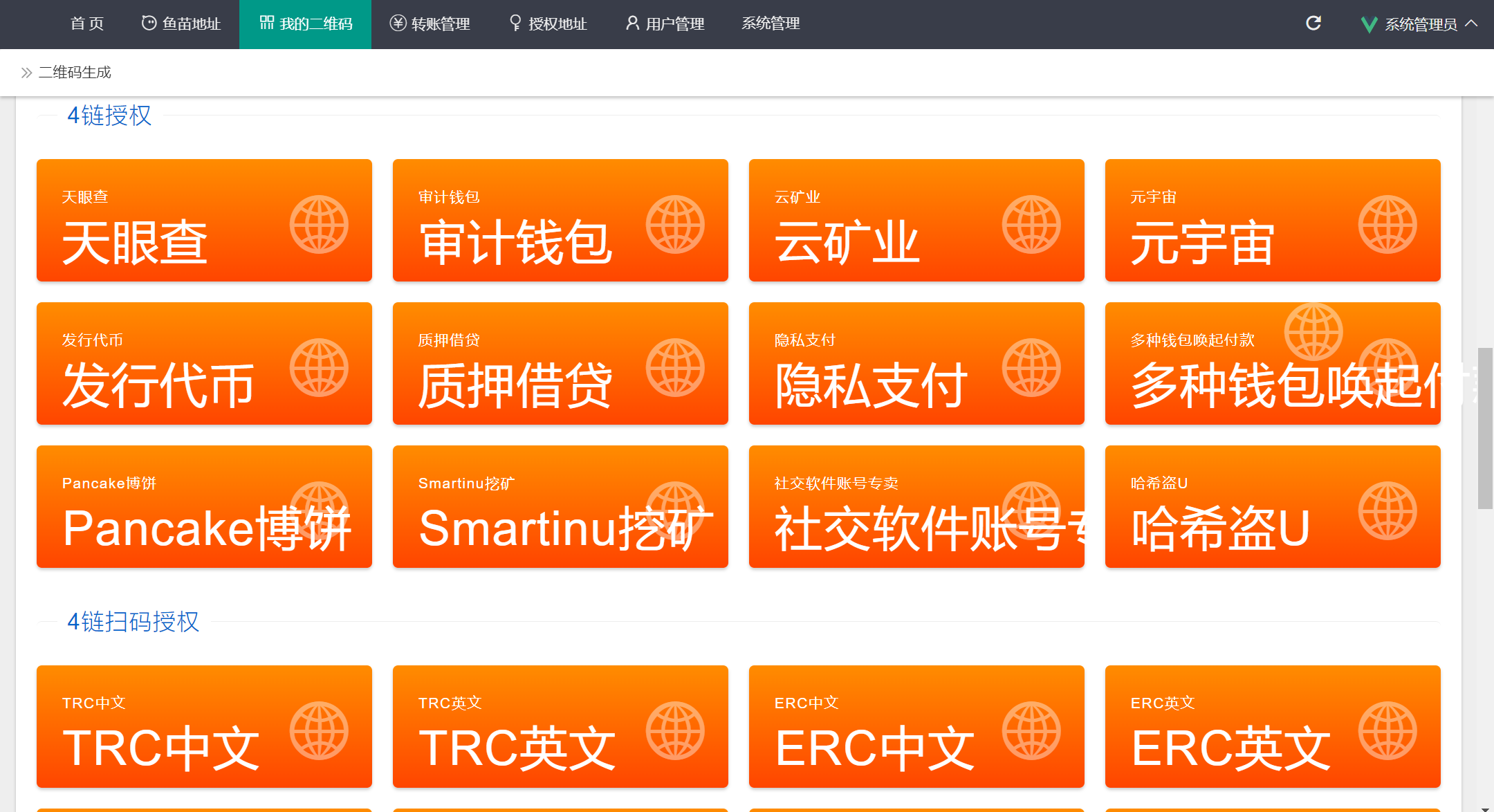1494x812 pixels.
Task: Click the globe icon on 云矿业 card
Action: (1031, 225)
